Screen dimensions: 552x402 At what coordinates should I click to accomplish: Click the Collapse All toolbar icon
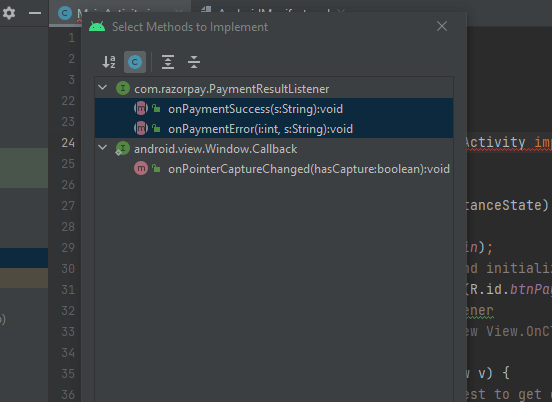pos(194,62)
